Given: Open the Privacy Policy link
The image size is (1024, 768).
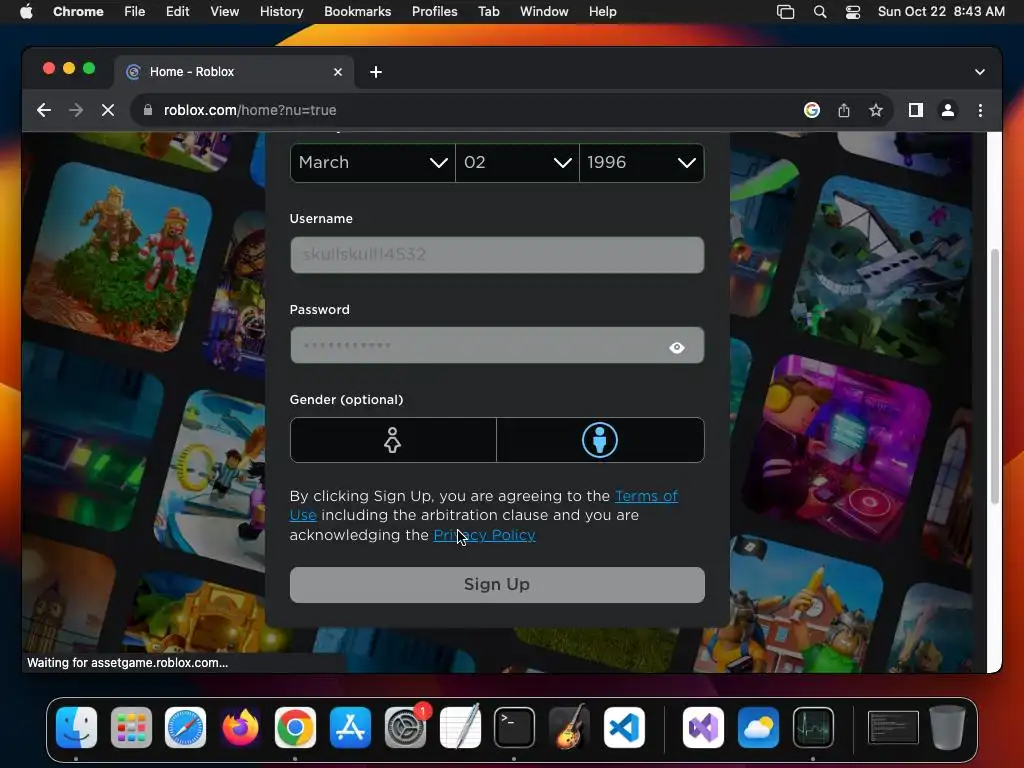Looking at the screenshot, I should coord(485,535).
